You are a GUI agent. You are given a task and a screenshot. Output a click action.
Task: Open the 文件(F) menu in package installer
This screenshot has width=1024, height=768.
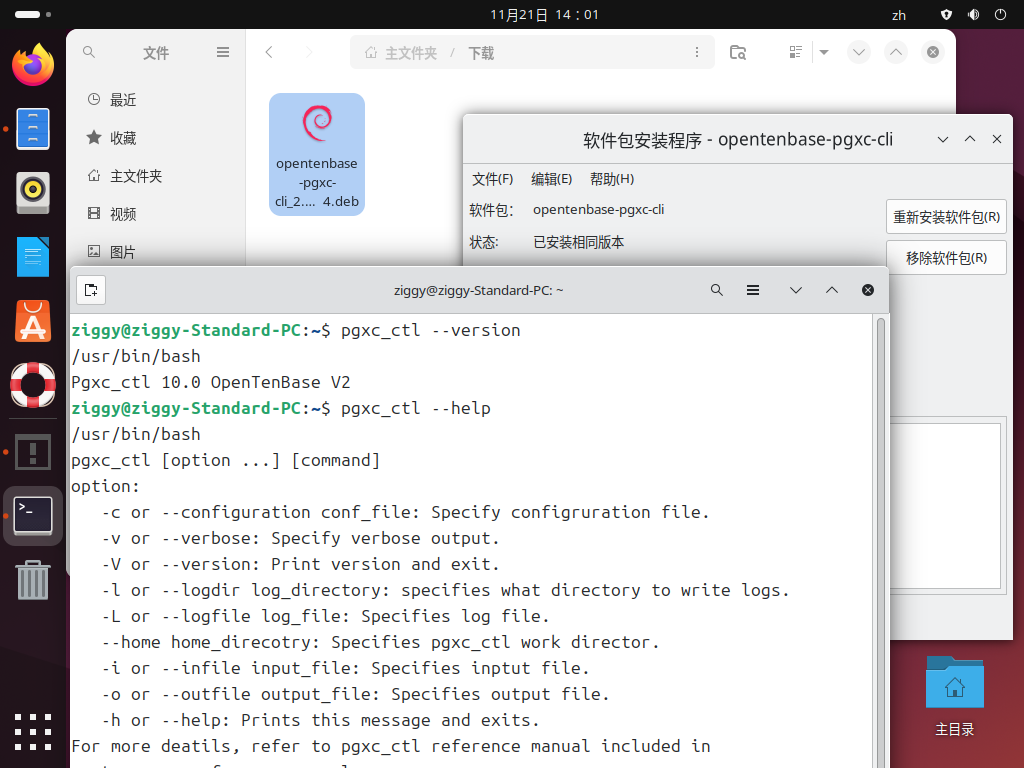click(492, 179)
